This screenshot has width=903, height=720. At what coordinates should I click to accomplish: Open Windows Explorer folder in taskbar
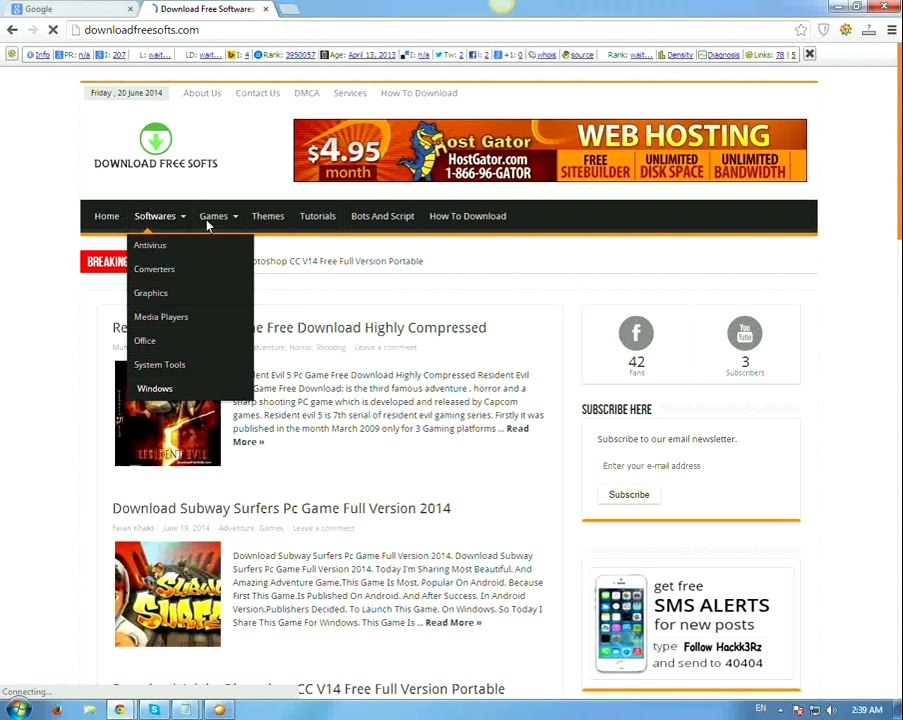click(89, 710)
